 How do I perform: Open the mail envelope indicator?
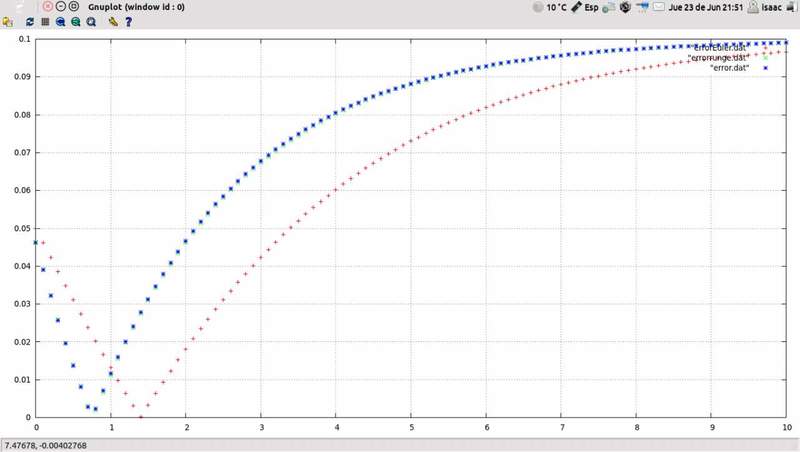tap(659, 7)
